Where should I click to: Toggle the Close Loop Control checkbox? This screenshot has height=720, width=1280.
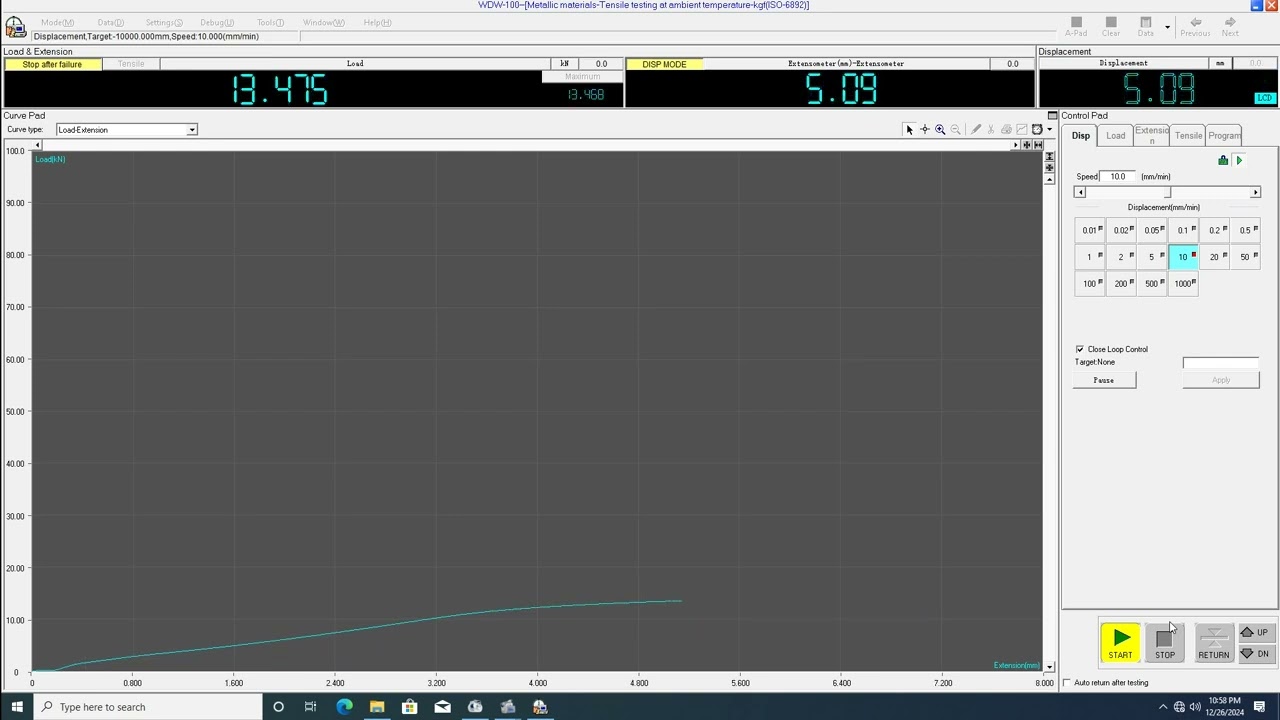[x=1080, y=349]
